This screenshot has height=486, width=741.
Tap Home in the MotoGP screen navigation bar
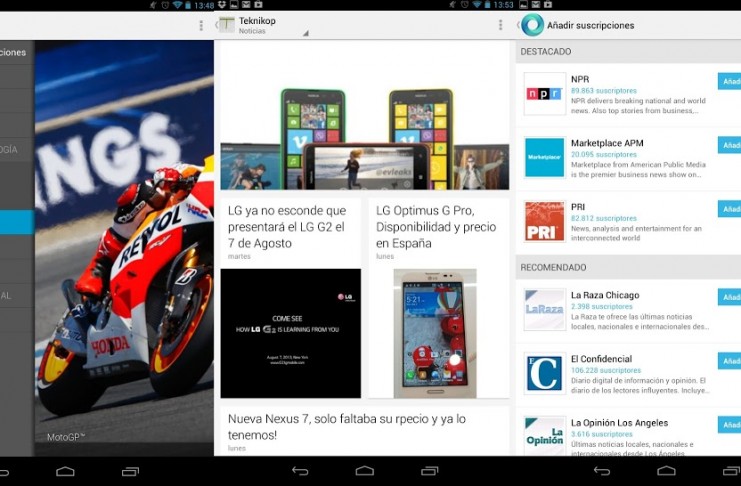[x=65, y=471]
